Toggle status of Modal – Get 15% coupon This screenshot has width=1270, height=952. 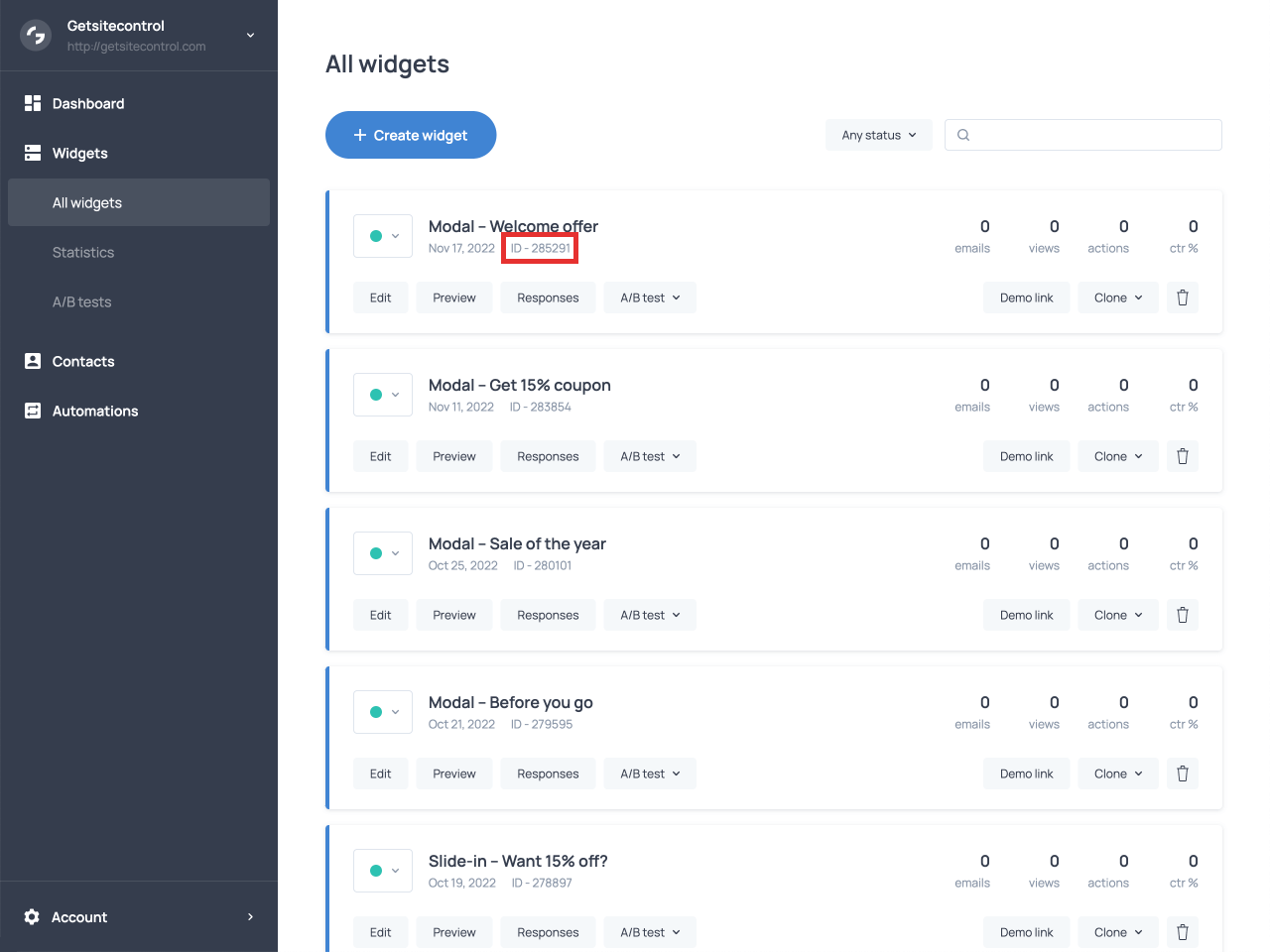pyautogui.click(x=383, y=395)
